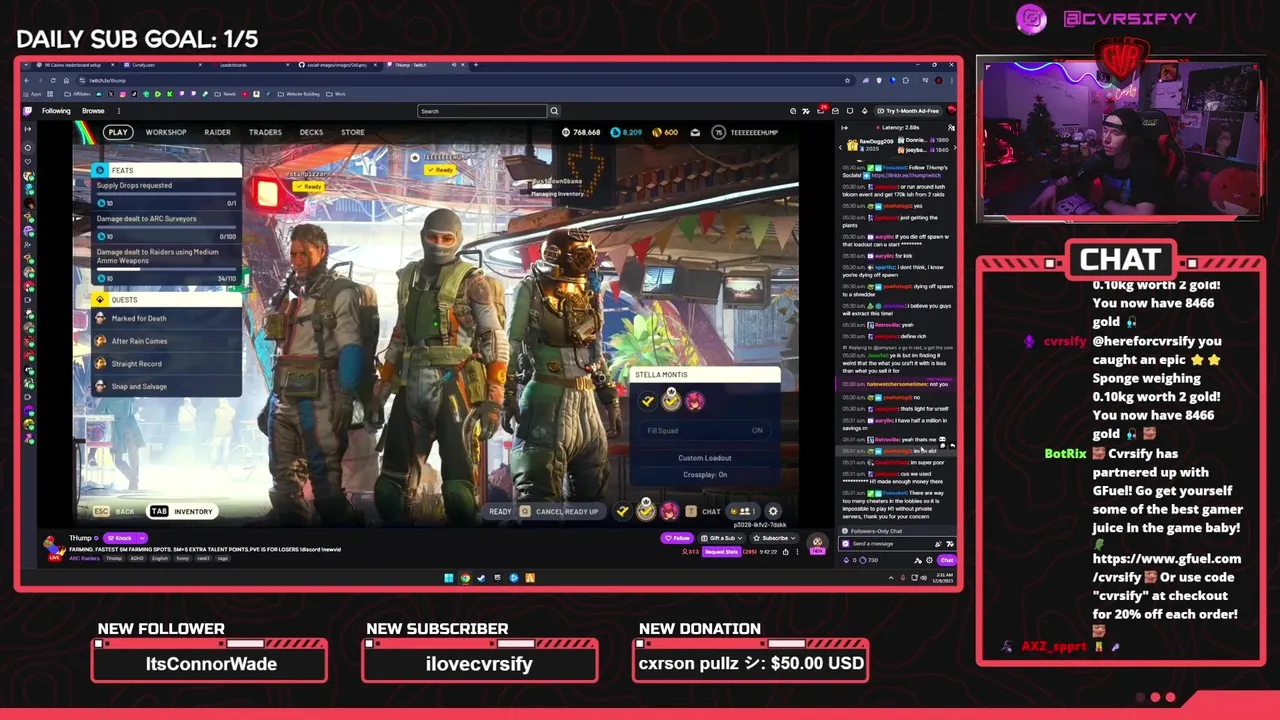1280x720 pixels.
Task: Click into Twitch Search field
Action: [481, 111]
